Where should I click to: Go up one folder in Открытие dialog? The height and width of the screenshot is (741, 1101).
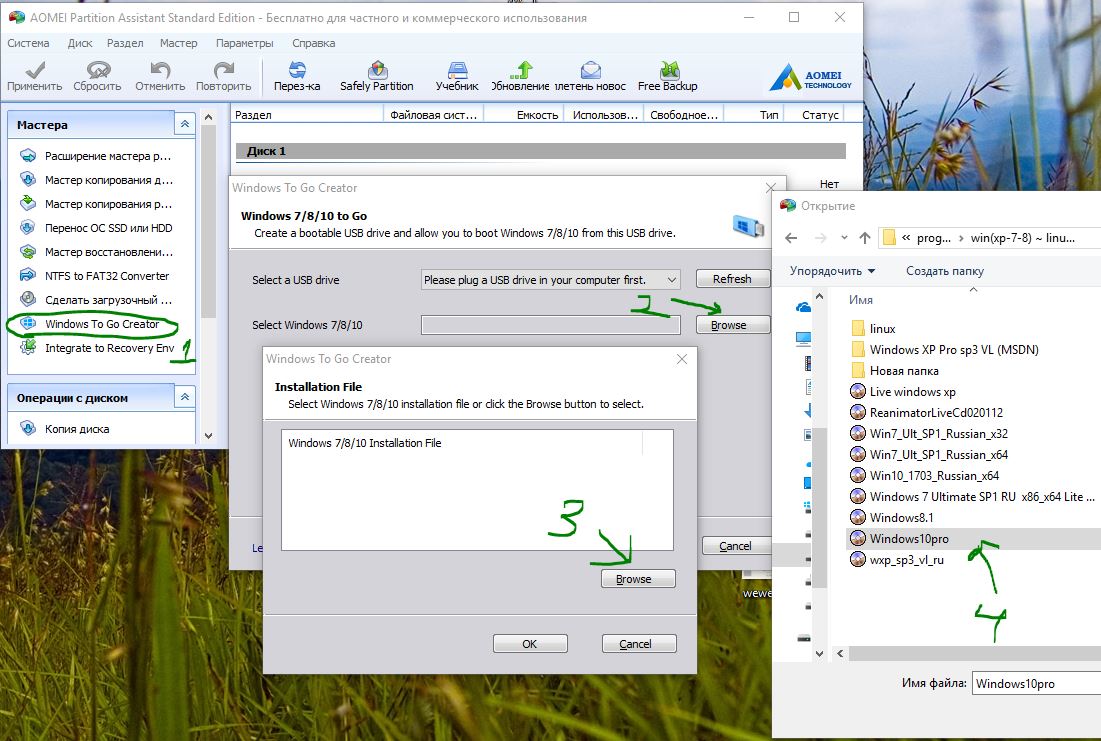(865, 238)
